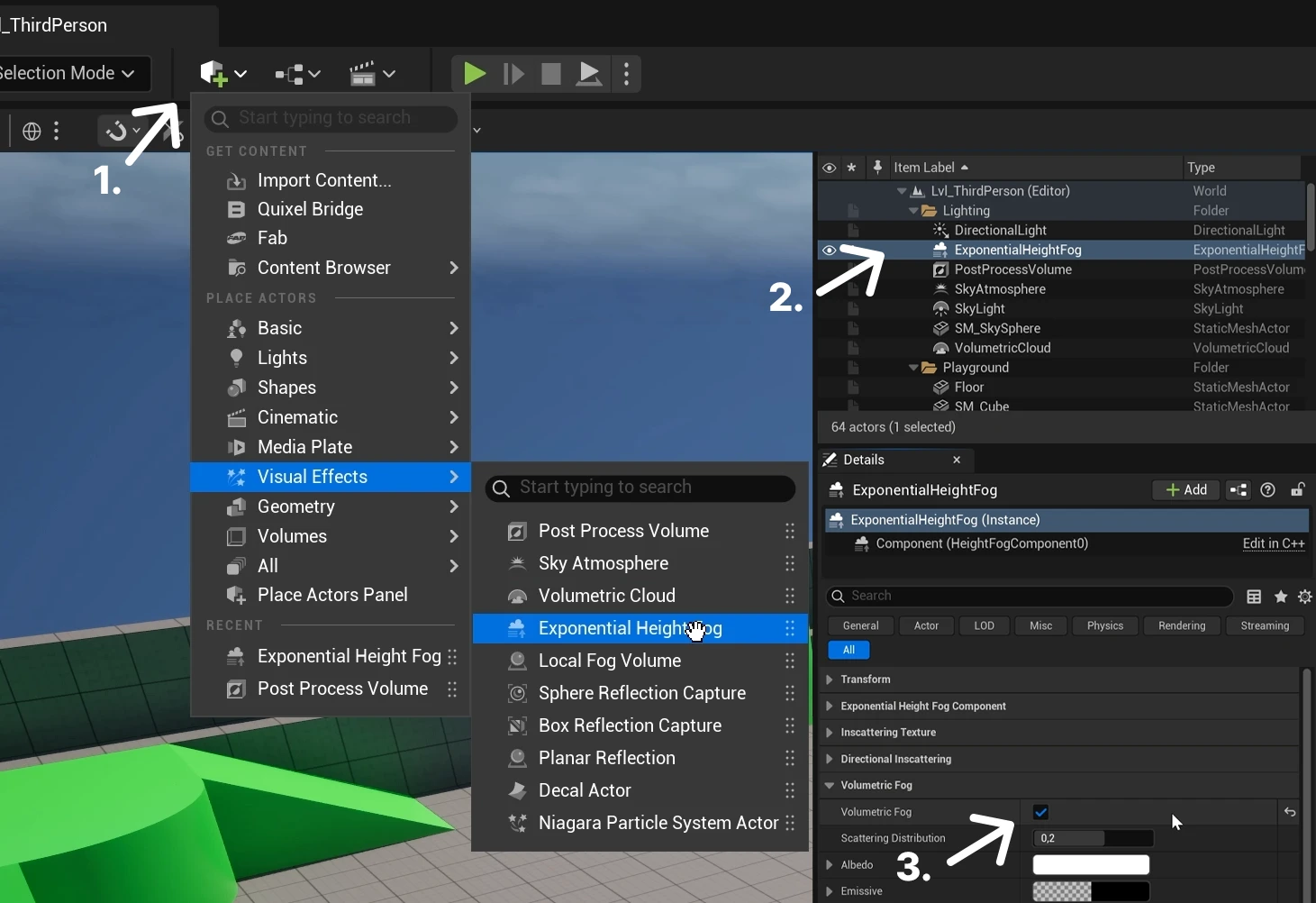This screenshot has width=1316, height=903.
Task: Click the Planar Reflection icon
Action: 517,759
